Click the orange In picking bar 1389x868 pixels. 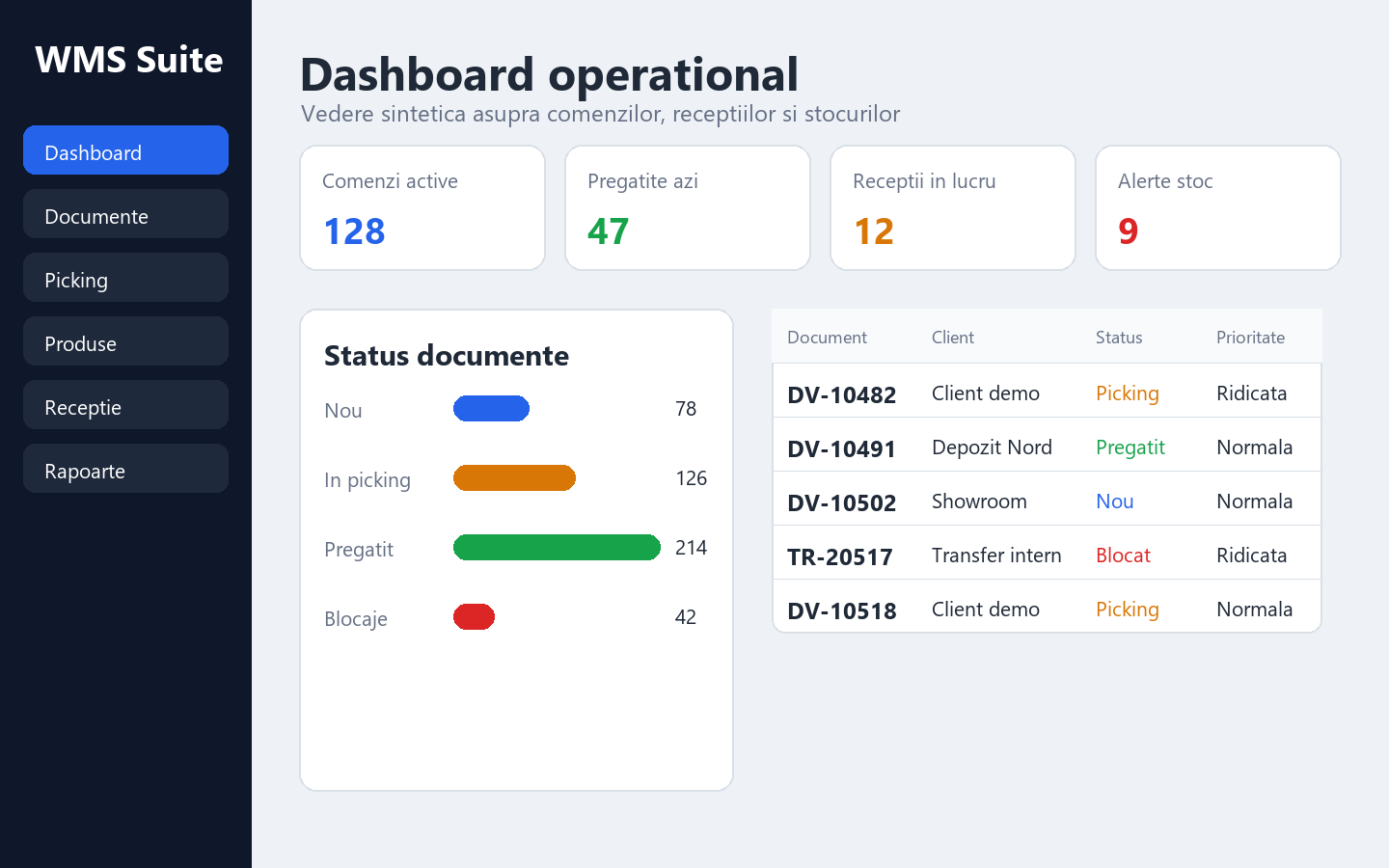(515, 478)
